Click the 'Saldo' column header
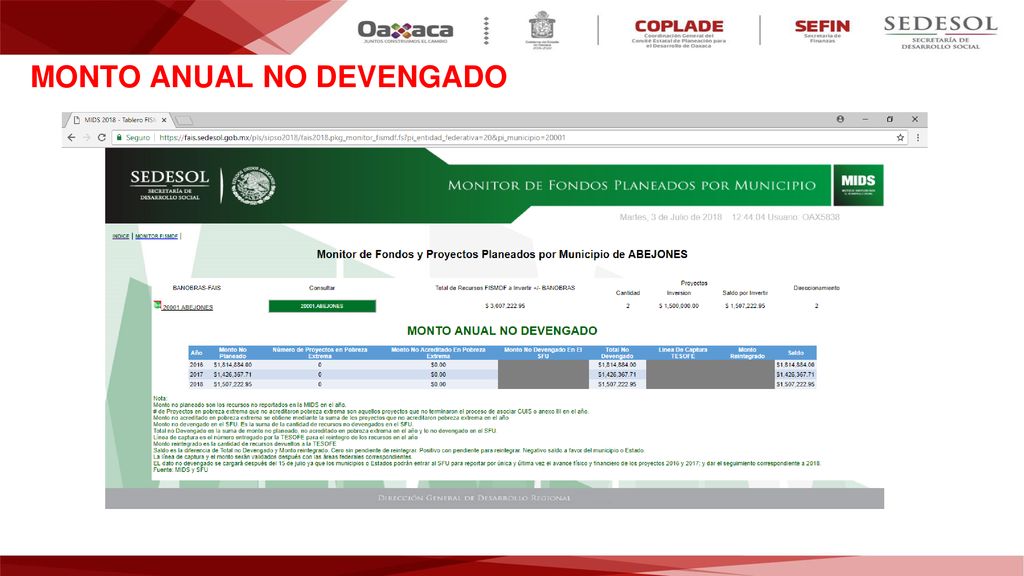The image size is (1024, 576). 795,353
